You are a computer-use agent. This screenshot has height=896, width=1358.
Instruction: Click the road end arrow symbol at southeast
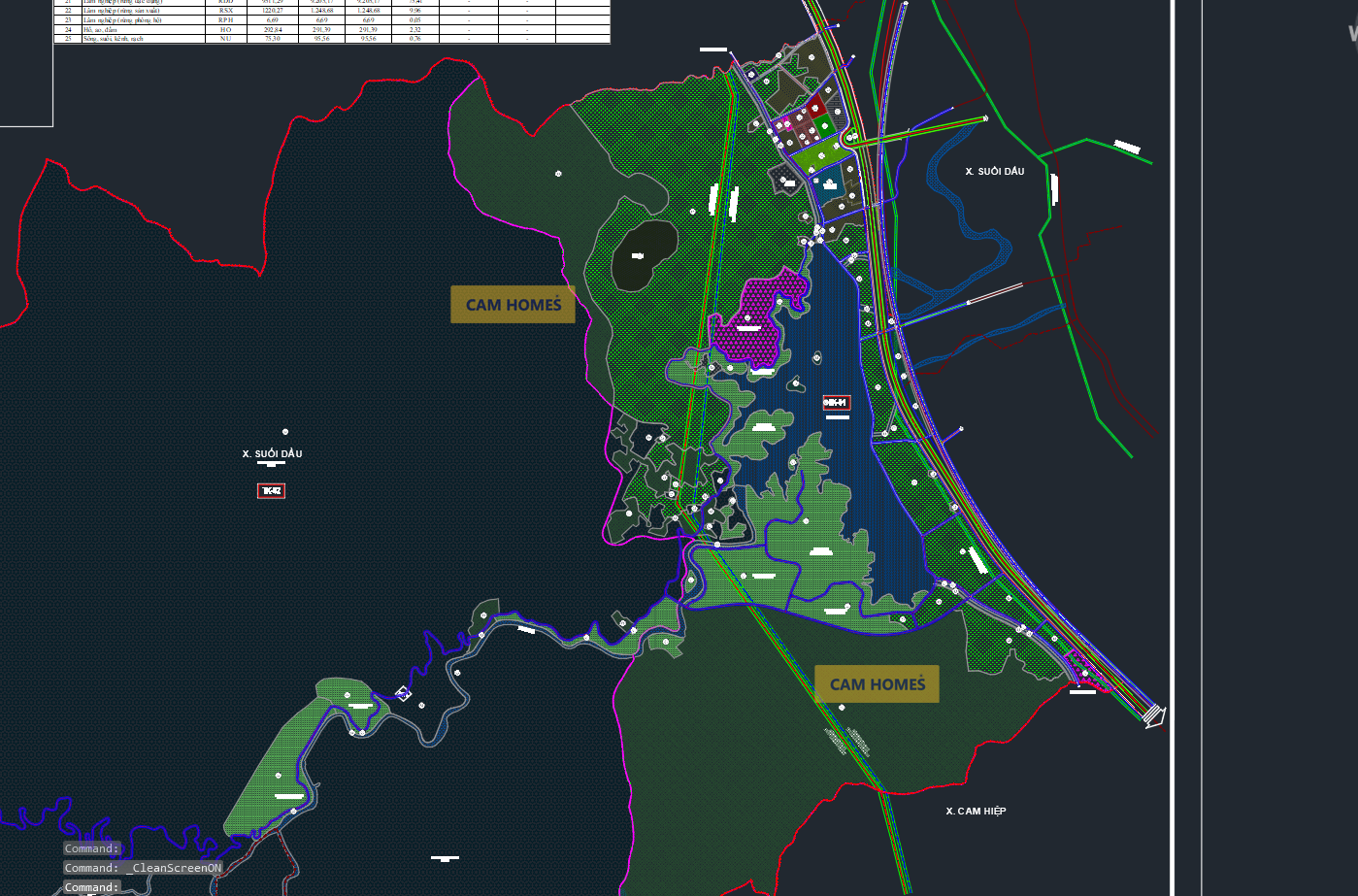[1153, 716]
